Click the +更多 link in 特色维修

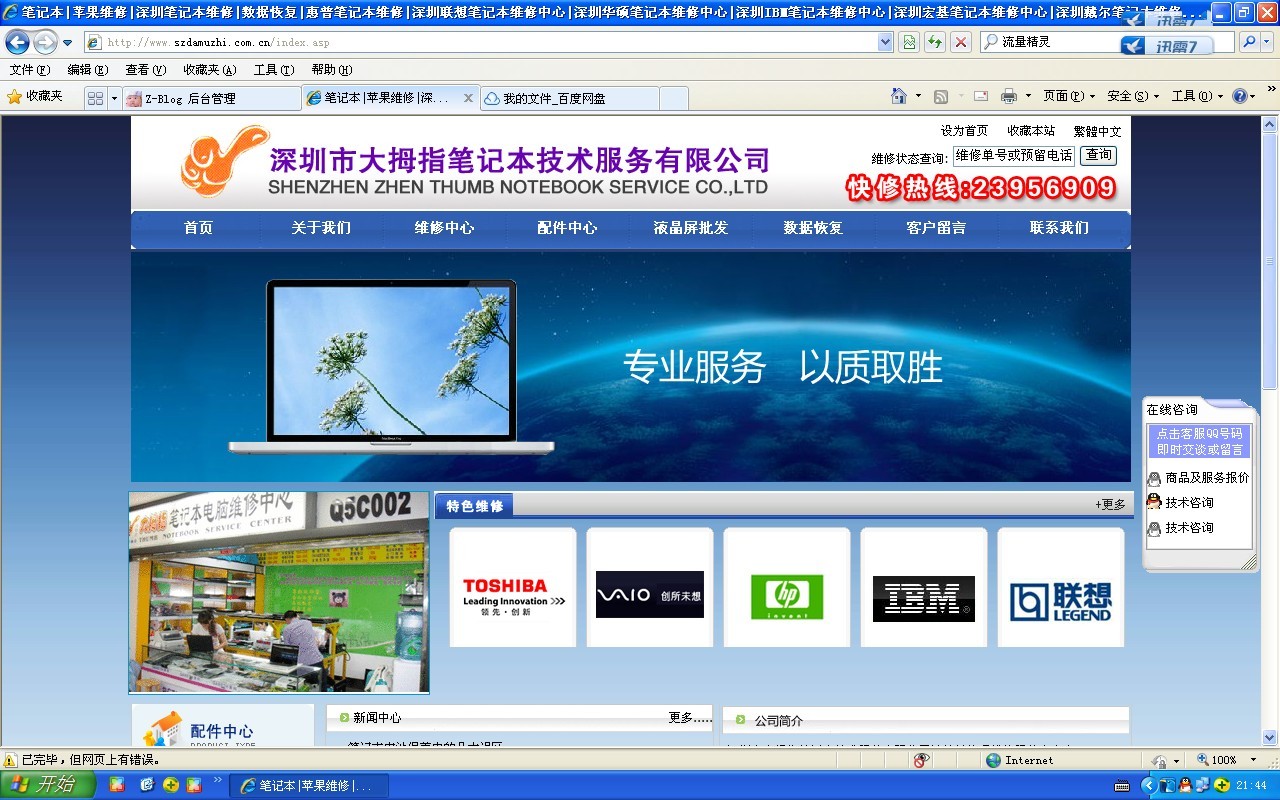click(1110, 505)
